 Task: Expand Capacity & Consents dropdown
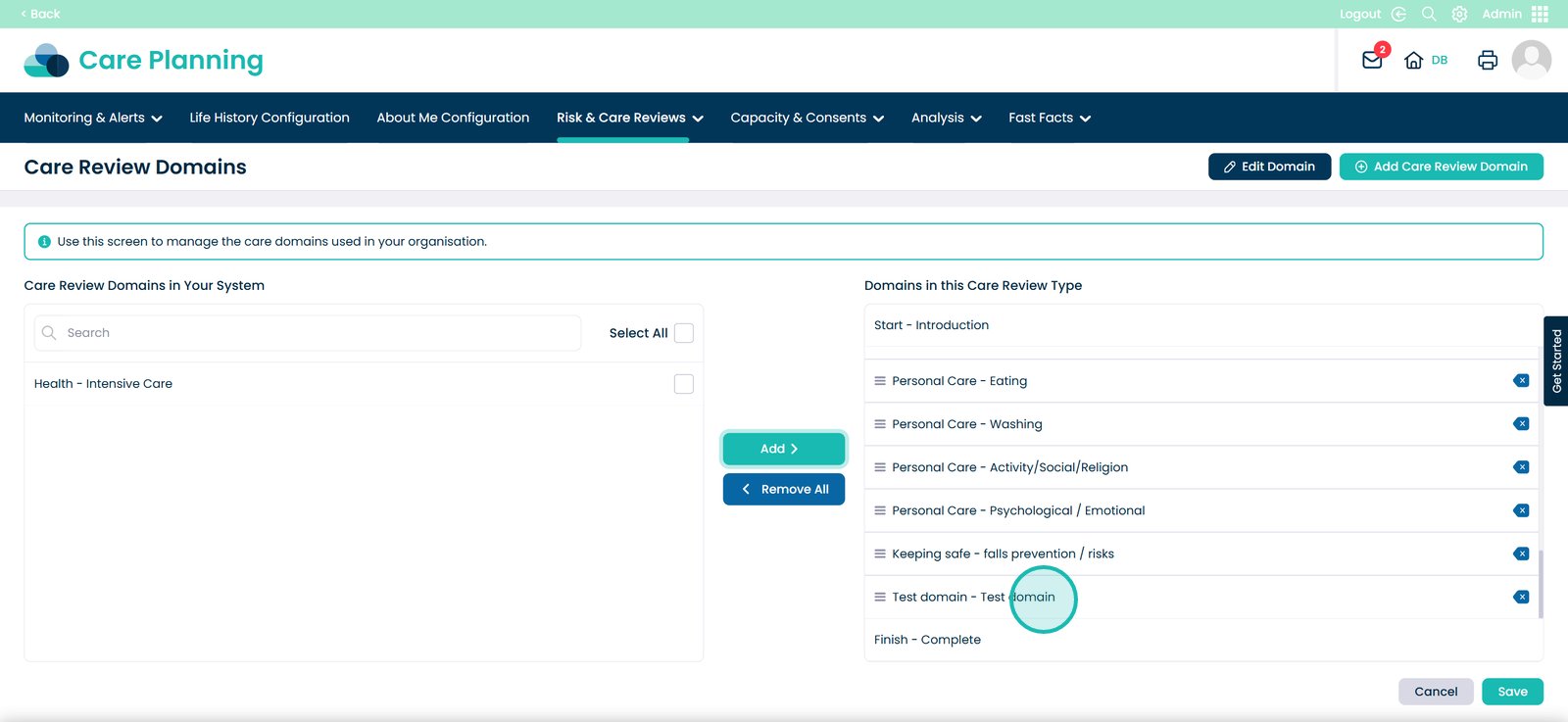(x=807, y=118)
